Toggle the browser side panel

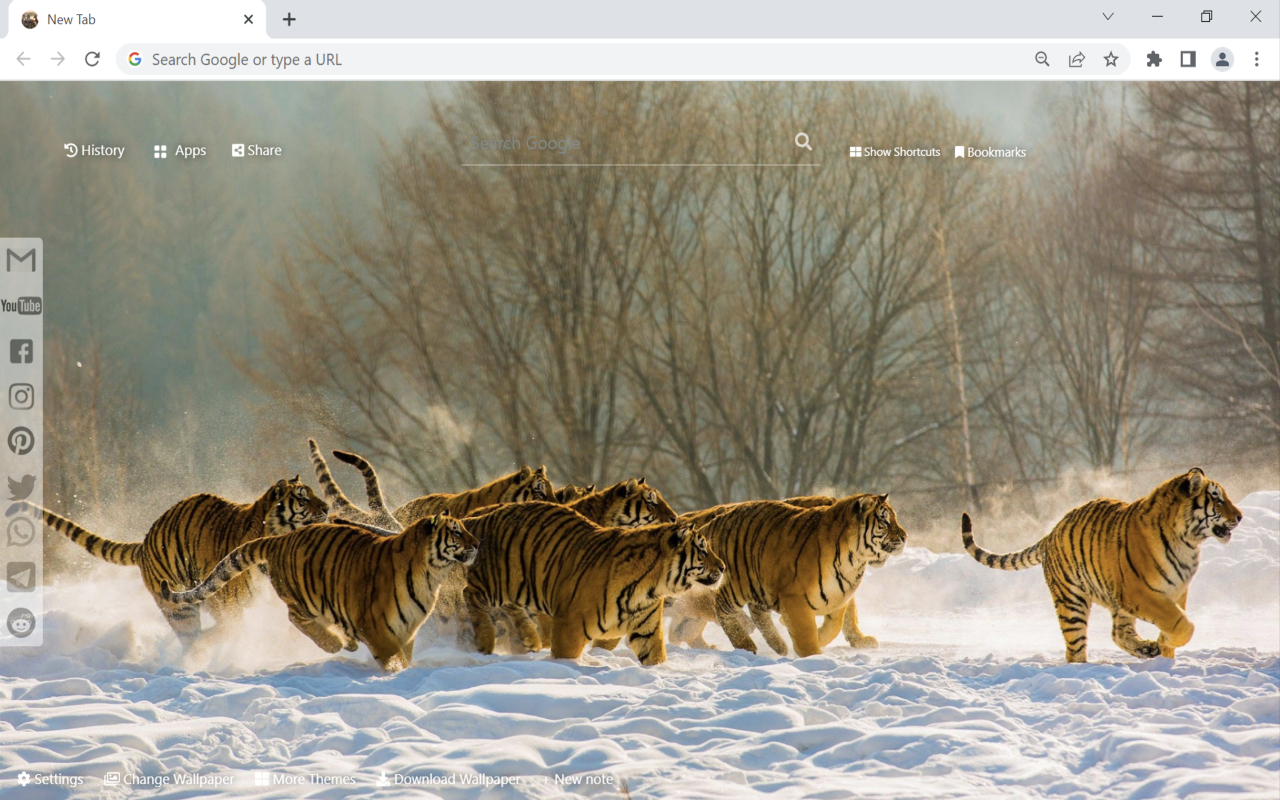coord(1188,60)
